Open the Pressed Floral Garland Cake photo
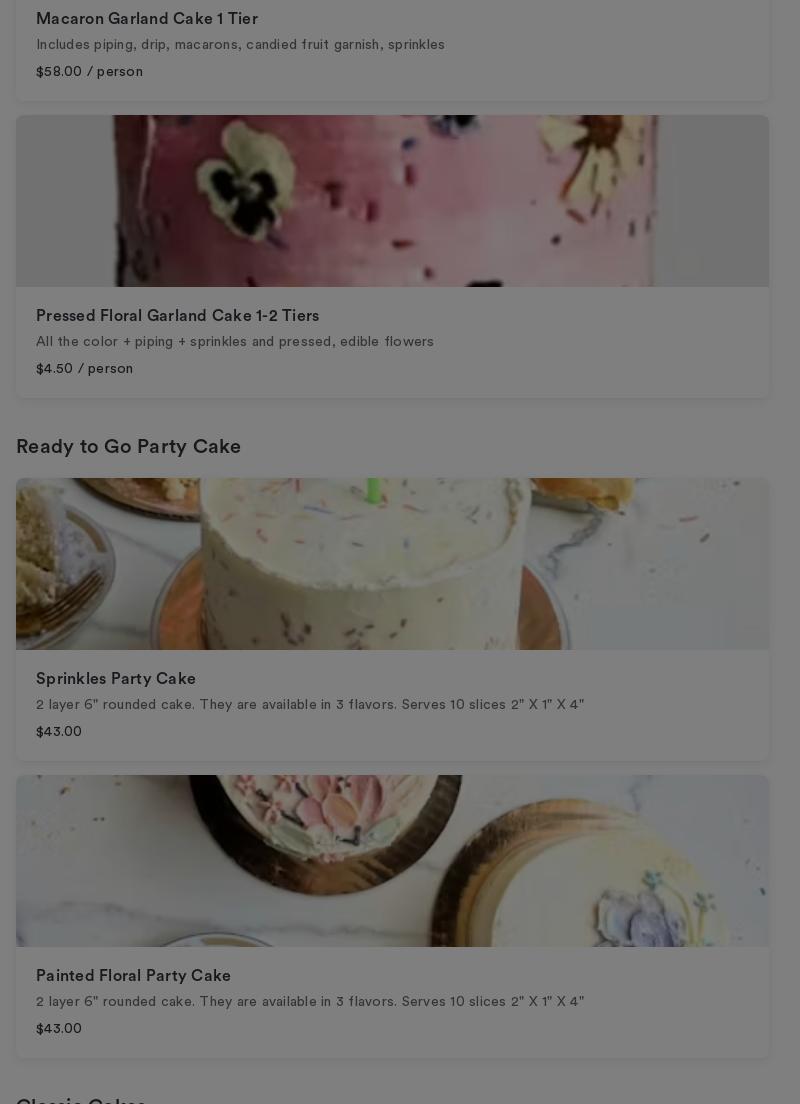The height and width of the screenshot is (1104, 800). (x=392, y=201)
